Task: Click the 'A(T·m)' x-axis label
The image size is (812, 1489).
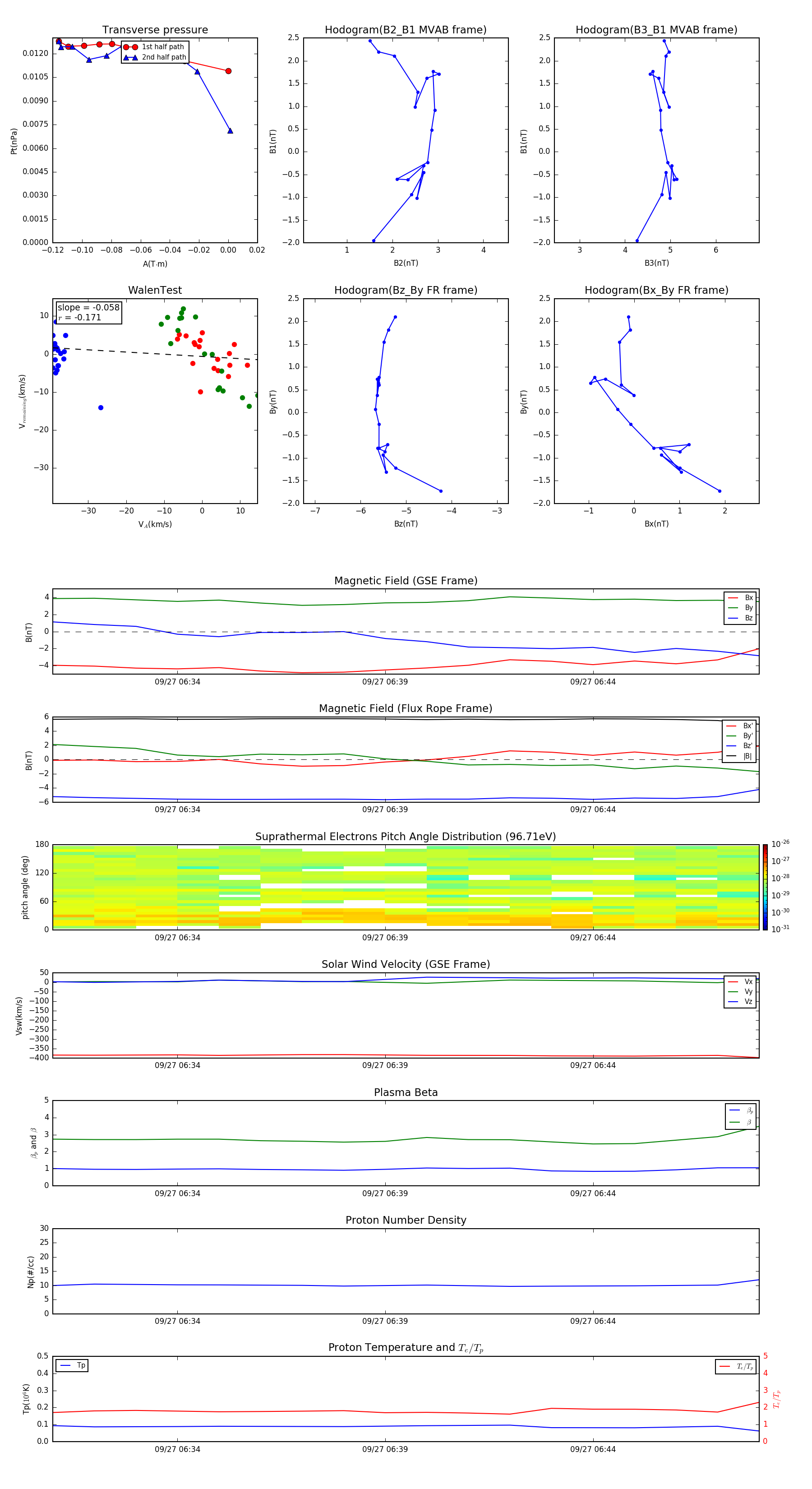Action: tap(155, 264)
